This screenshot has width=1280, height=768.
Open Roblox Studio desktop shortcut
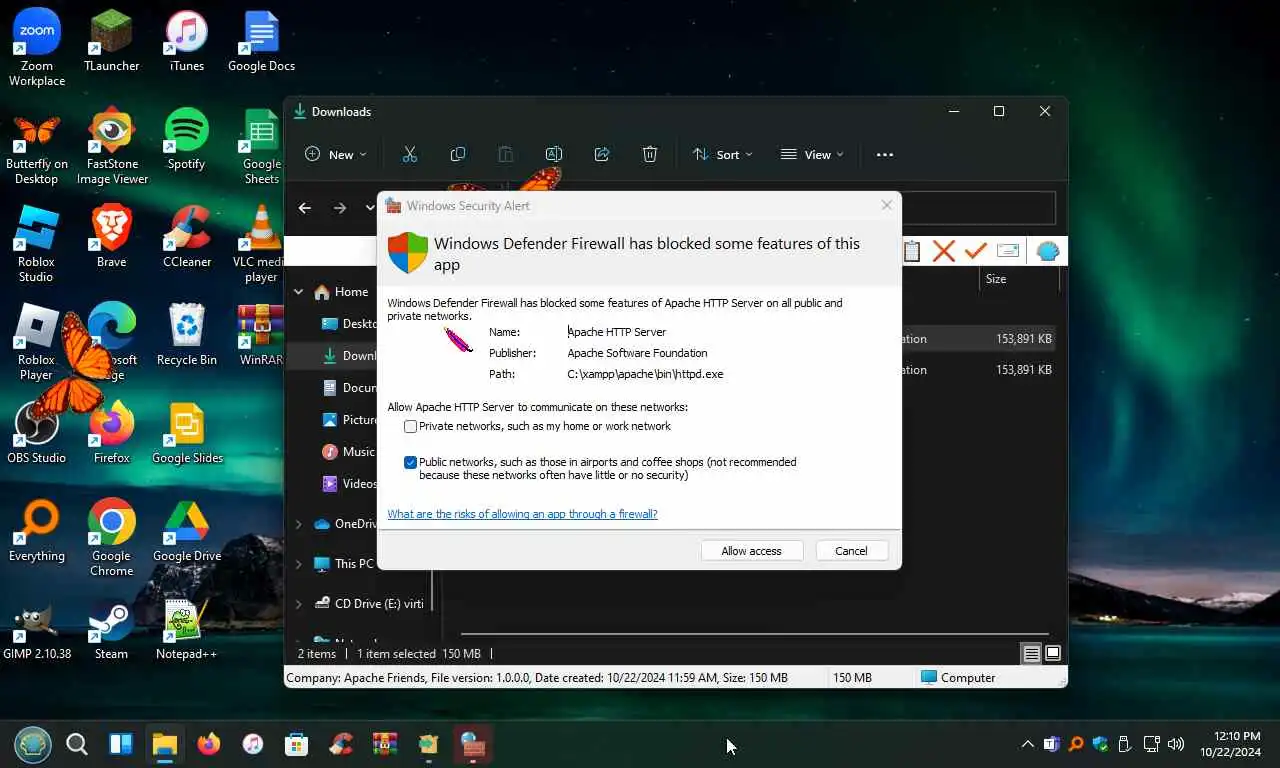pyautogui.click(x=36, y=244)
